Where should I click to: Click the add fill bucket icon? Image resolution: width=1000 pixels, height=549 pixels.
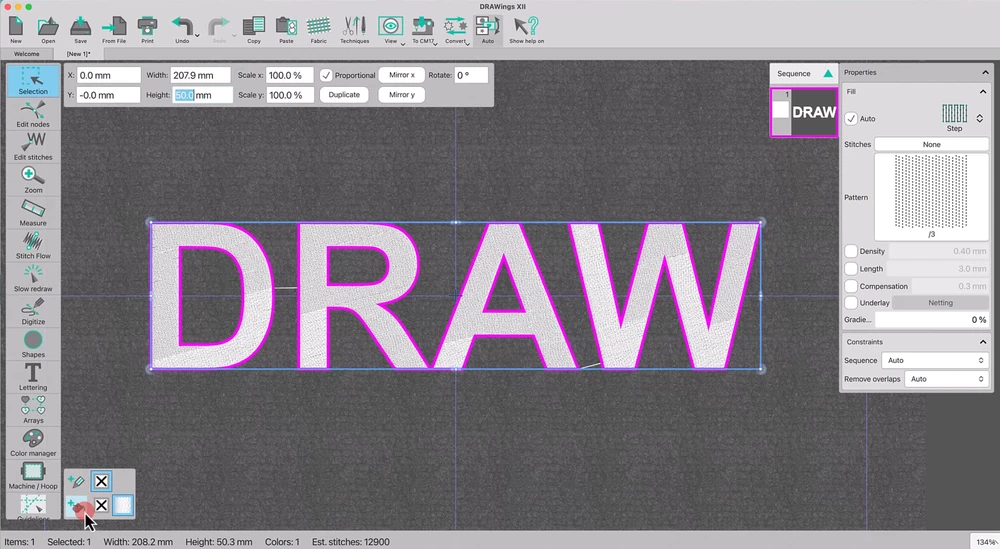click(77, 506)
